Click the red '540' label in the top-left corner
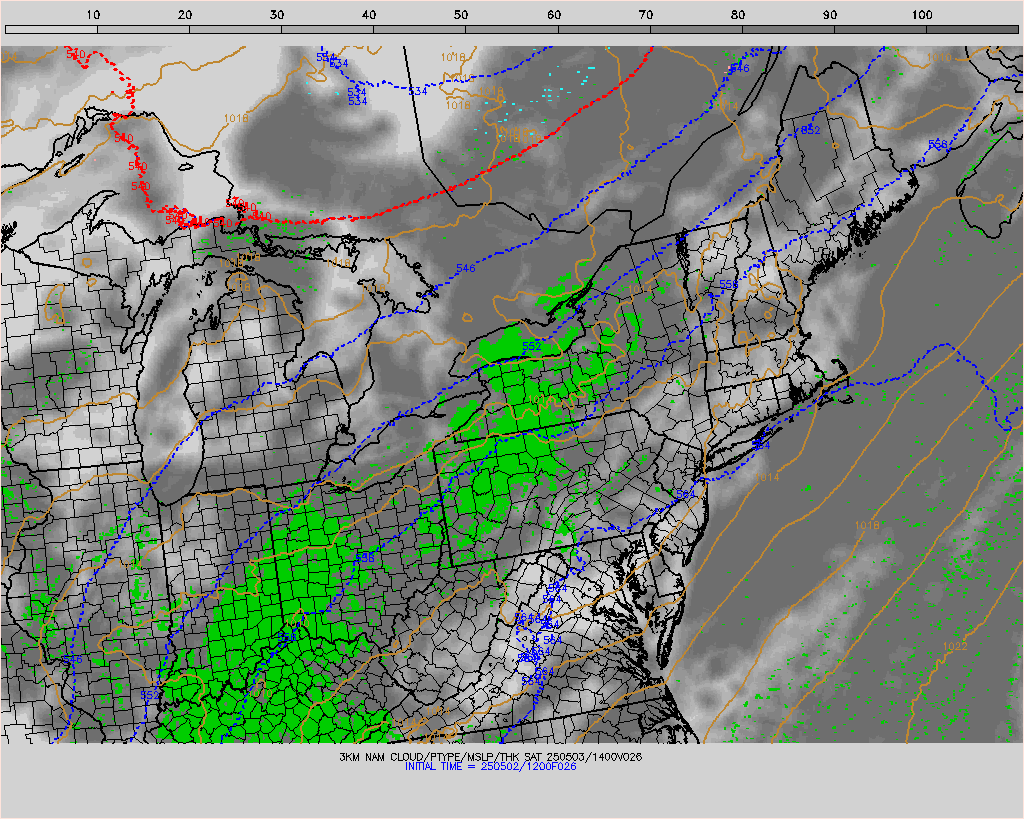This screenshot has width=1024, height=819. click(x=76, y=54)
